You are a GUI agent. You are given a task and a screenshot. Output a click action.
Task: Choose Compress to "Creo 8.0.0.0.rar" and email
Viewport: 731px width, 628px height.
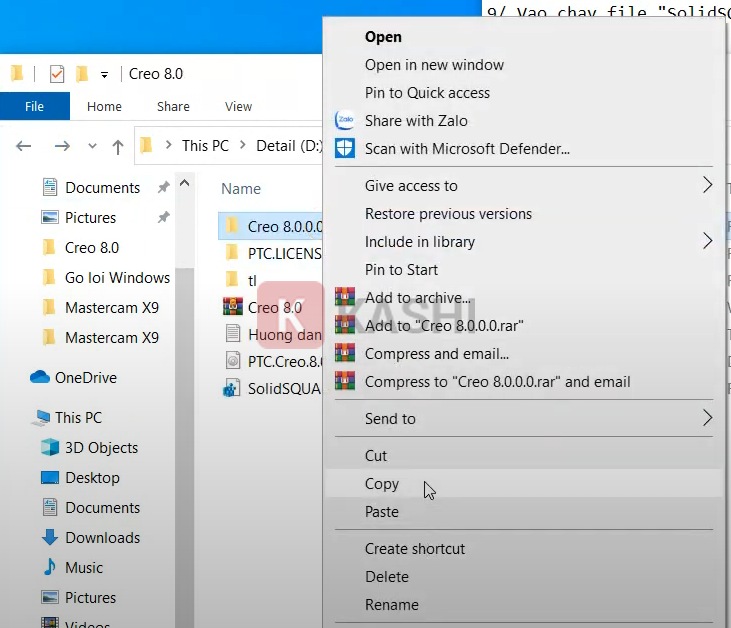(x=497, y=381)
